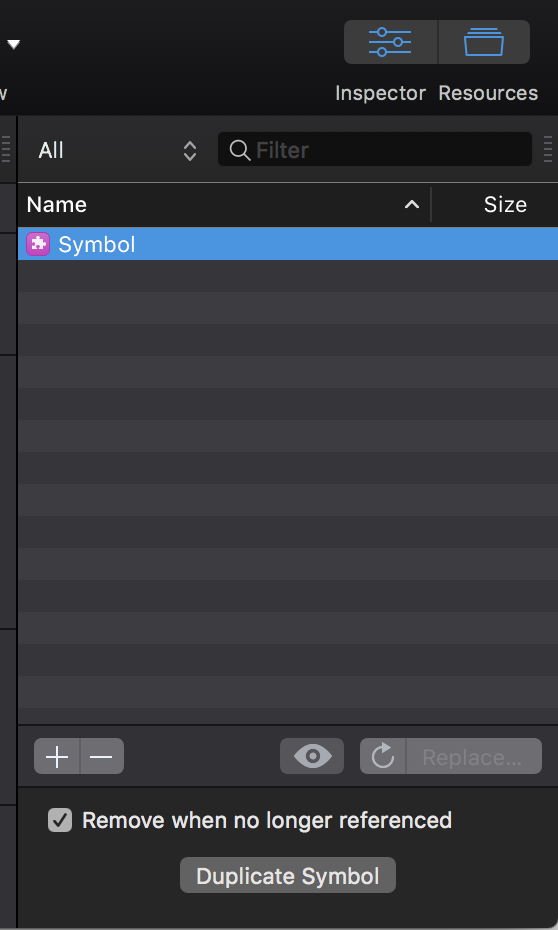Click the Duplicate Symbol button
Screen dimensions: 558x930
point(288,875)
